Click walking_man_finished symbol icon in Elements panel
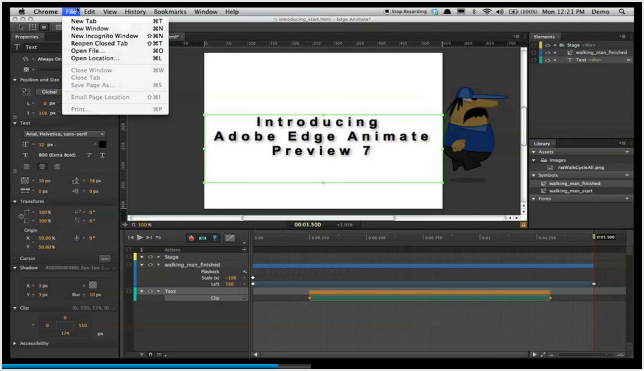The width and height of the screenshot is (644, 371). click(570, 53)
